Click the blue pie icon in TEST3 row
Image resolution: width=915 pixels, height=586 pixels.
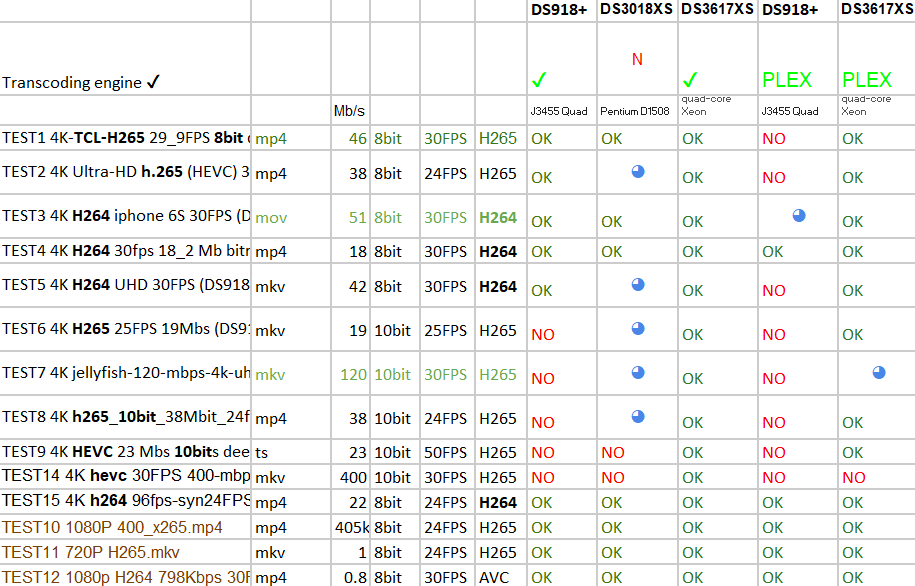click(x=799, y=215)
